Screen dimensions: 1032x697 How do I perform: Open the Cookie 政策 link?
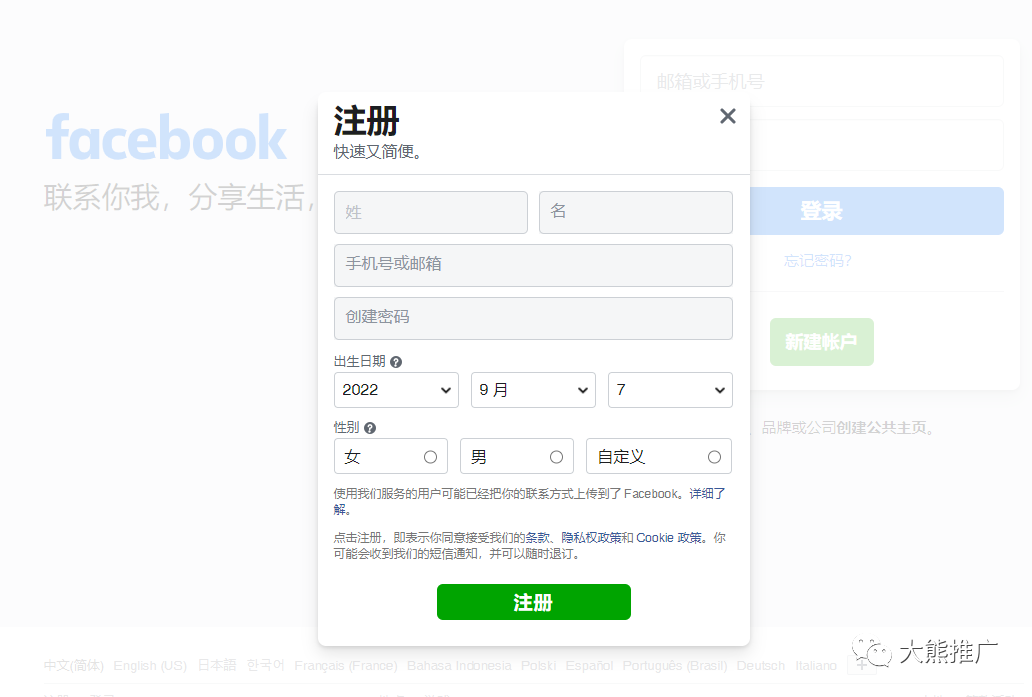(x=669, y=538)
